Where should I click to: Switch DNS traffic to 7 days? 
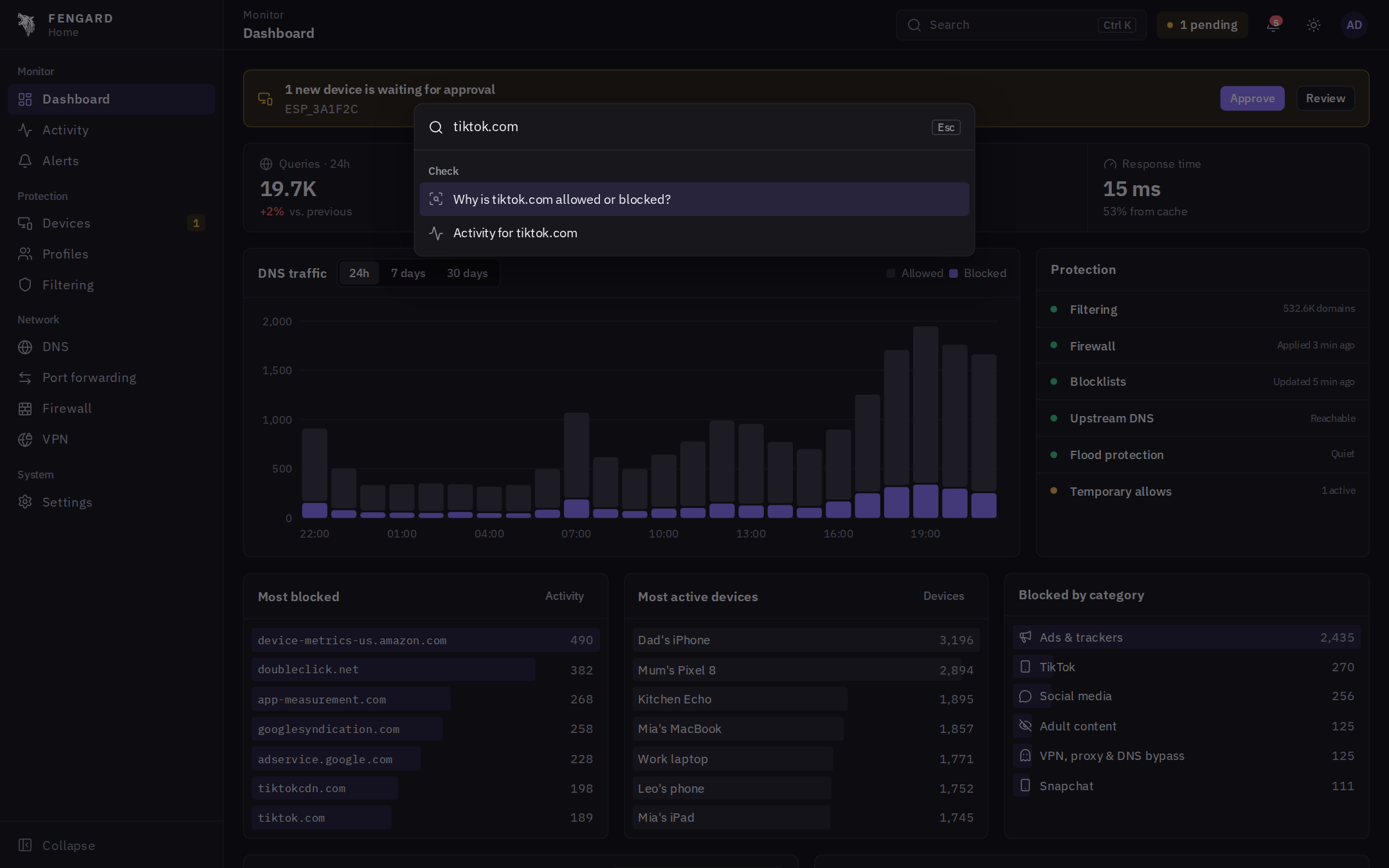[x=408, y=273]
